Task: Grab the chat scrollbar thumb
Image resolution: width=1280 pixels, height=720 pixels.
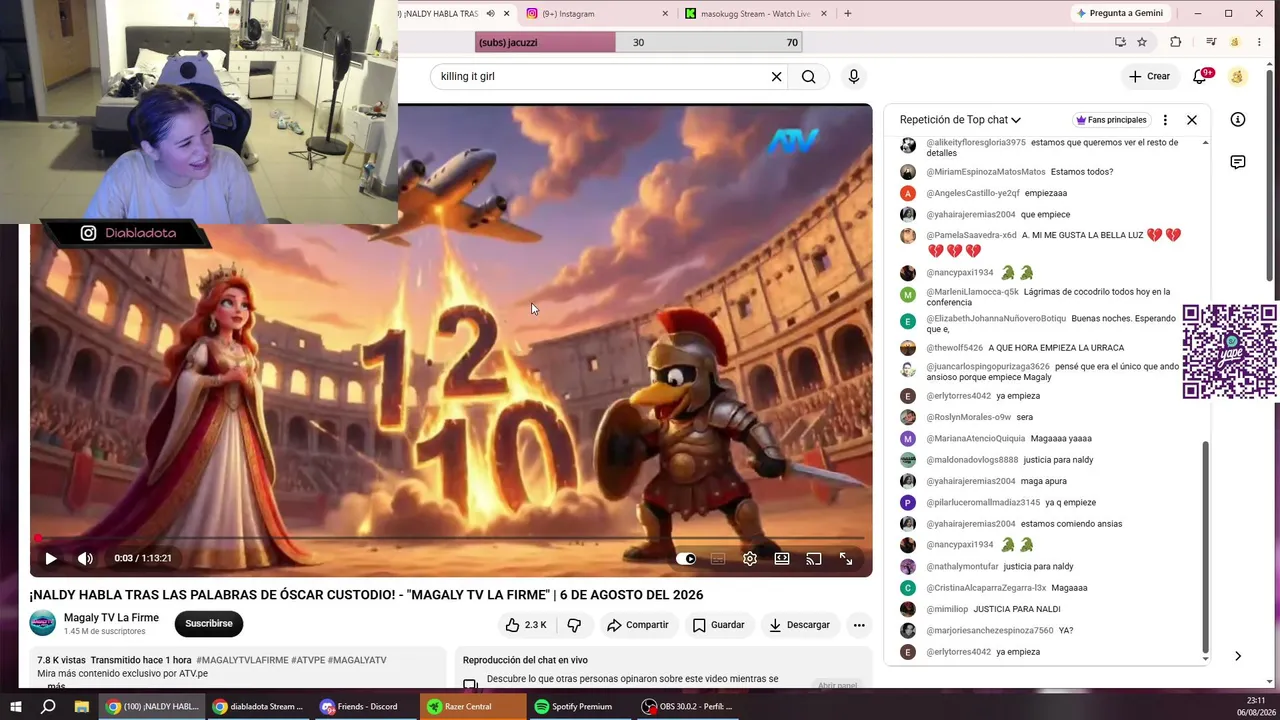Action: [1205, 546]
